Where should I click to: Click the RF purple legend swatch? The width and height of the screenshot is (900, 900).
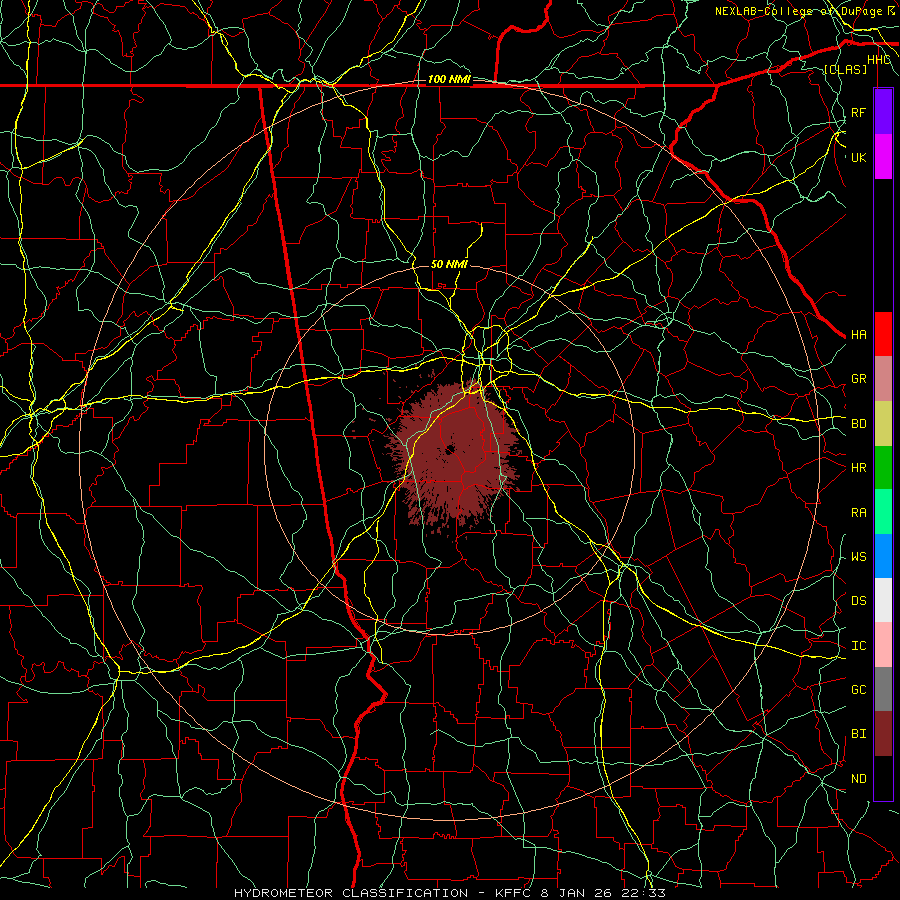pos(883,112)
